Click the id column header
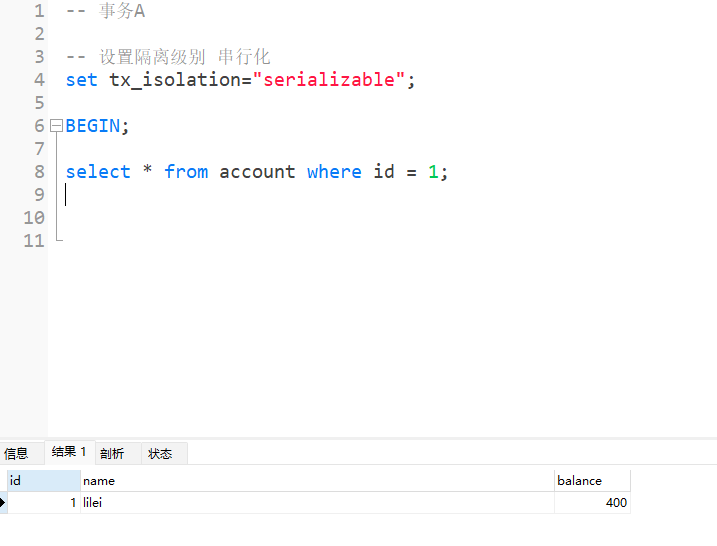The image size is (717, 546). (44, 481)
